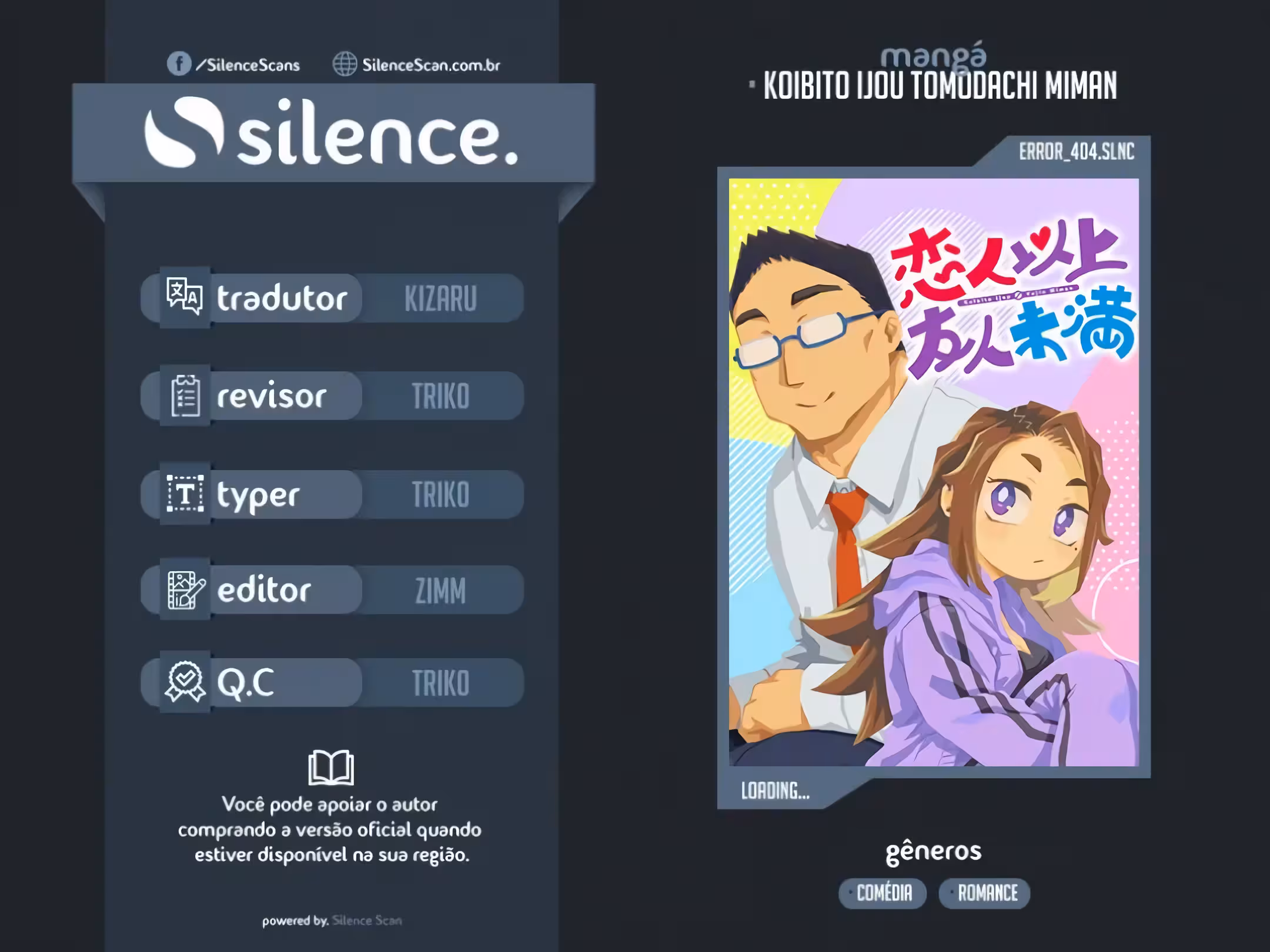Click the open book icon
The image size is (1270, 952).
(331, 767)
